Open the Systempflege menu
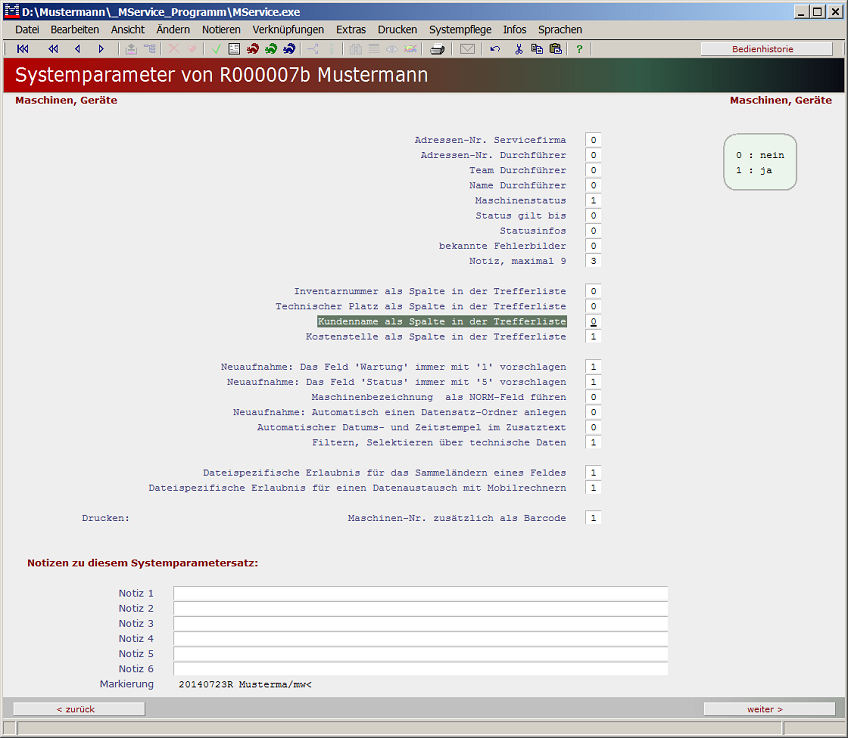The width and height of the screenshot is (848, 738). [x=460, y=29]
